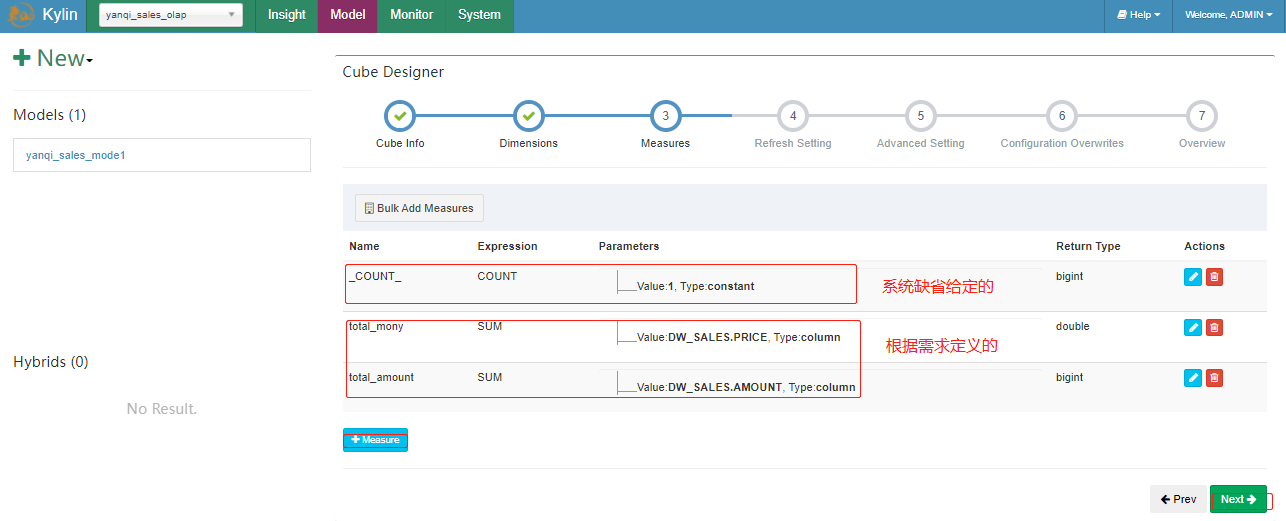The width and height of the screenshot is (1286, 521).
Task: Click the Actions column header
Action: coord(1204,246)
